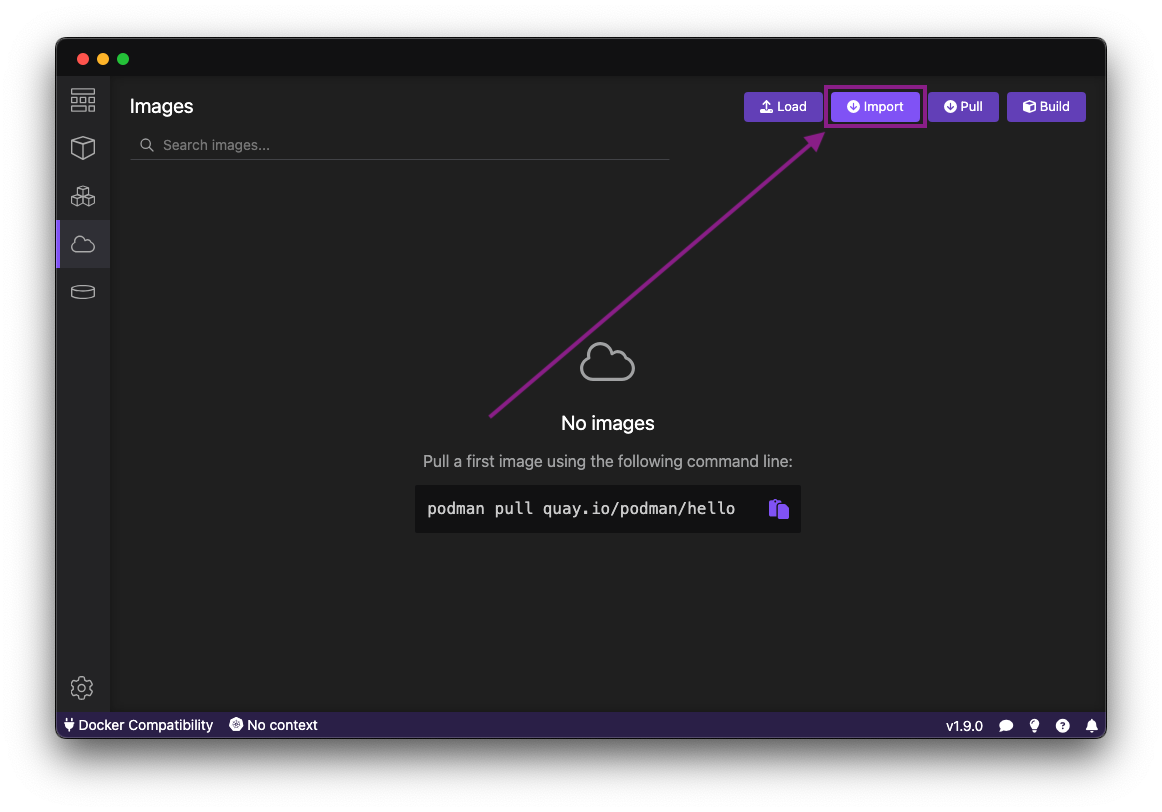The height and width of the screenshot is (812, 1162).
Task: Select the highlighted Images cloud icon
Action: click(x=83, y=243)
